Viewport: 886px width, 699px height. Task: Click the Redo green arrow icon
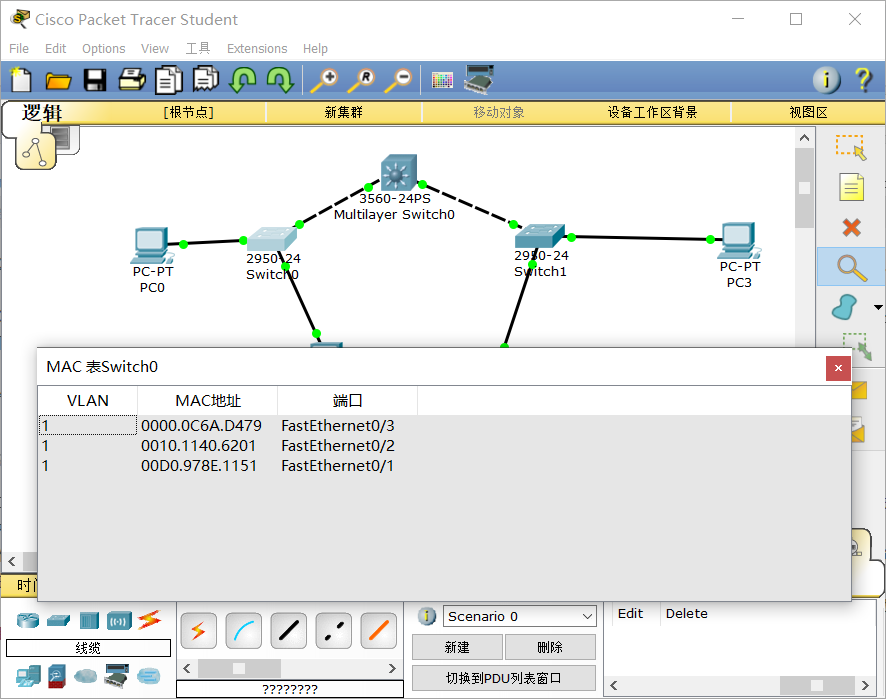click(280, 80)
